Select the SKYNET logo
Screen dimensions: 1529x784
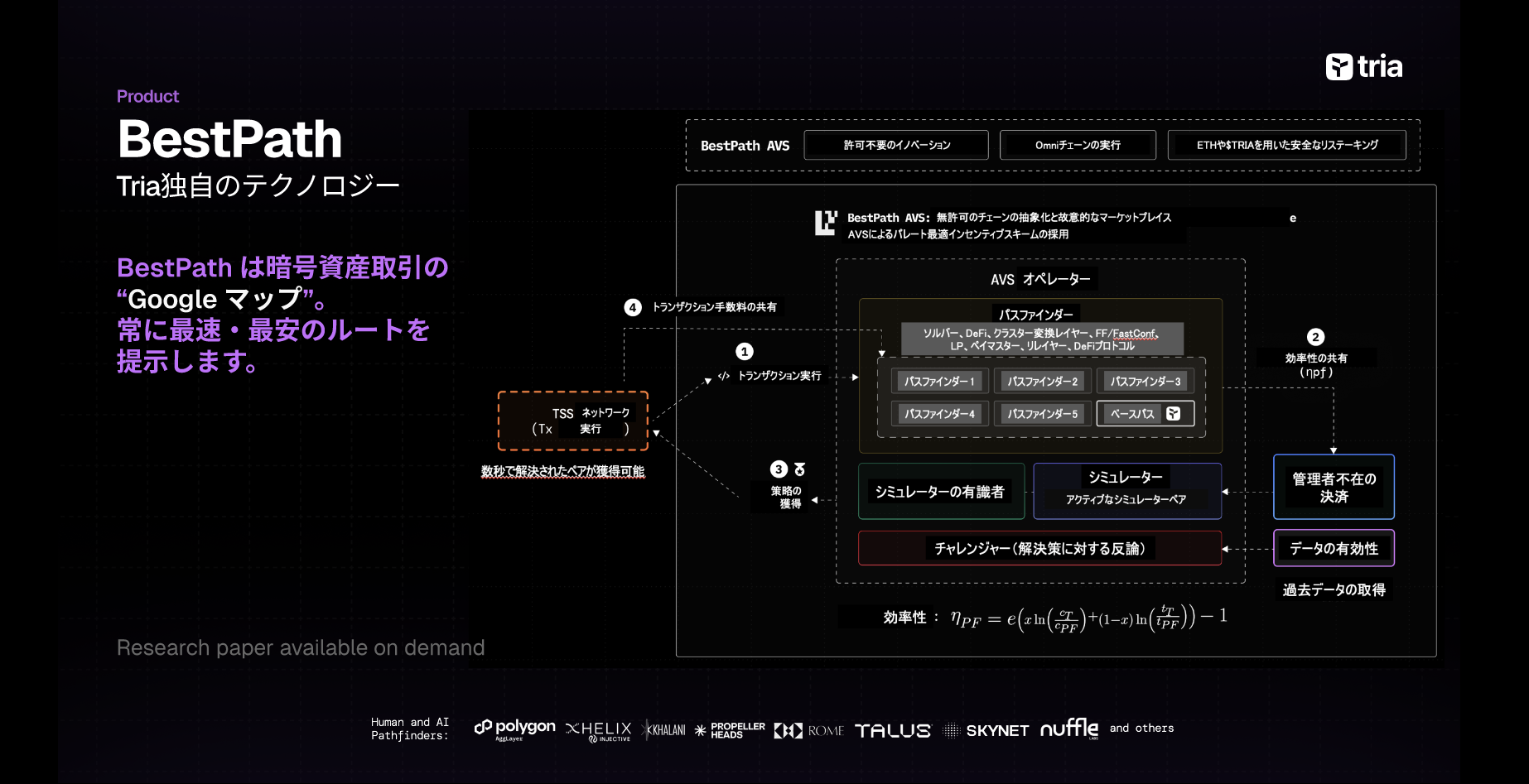(986, 730)
